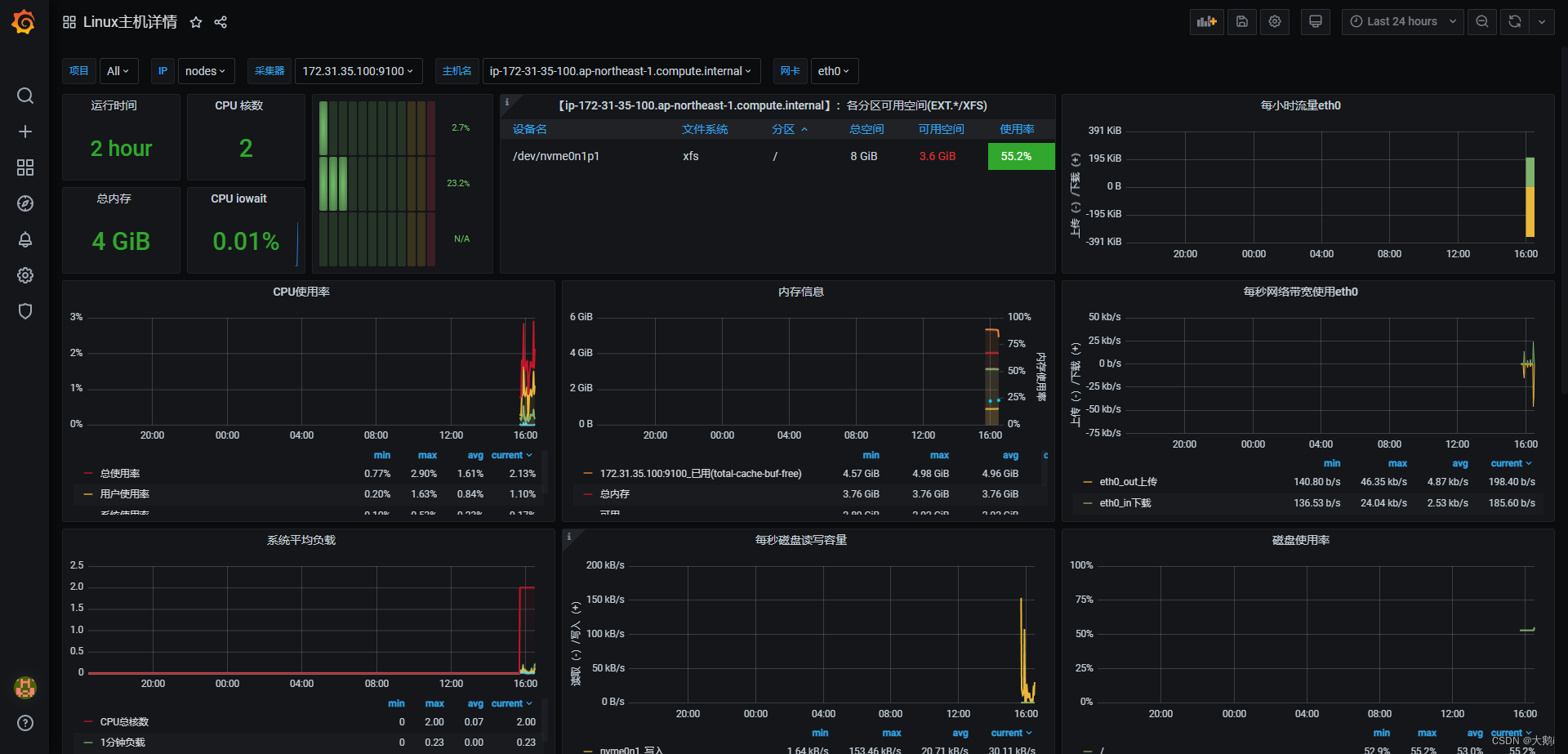Image resolution: width=1568 pixels, height=754 pixels.
Task: Toggle CPU总核数 series in load legend
Action: 125,722
